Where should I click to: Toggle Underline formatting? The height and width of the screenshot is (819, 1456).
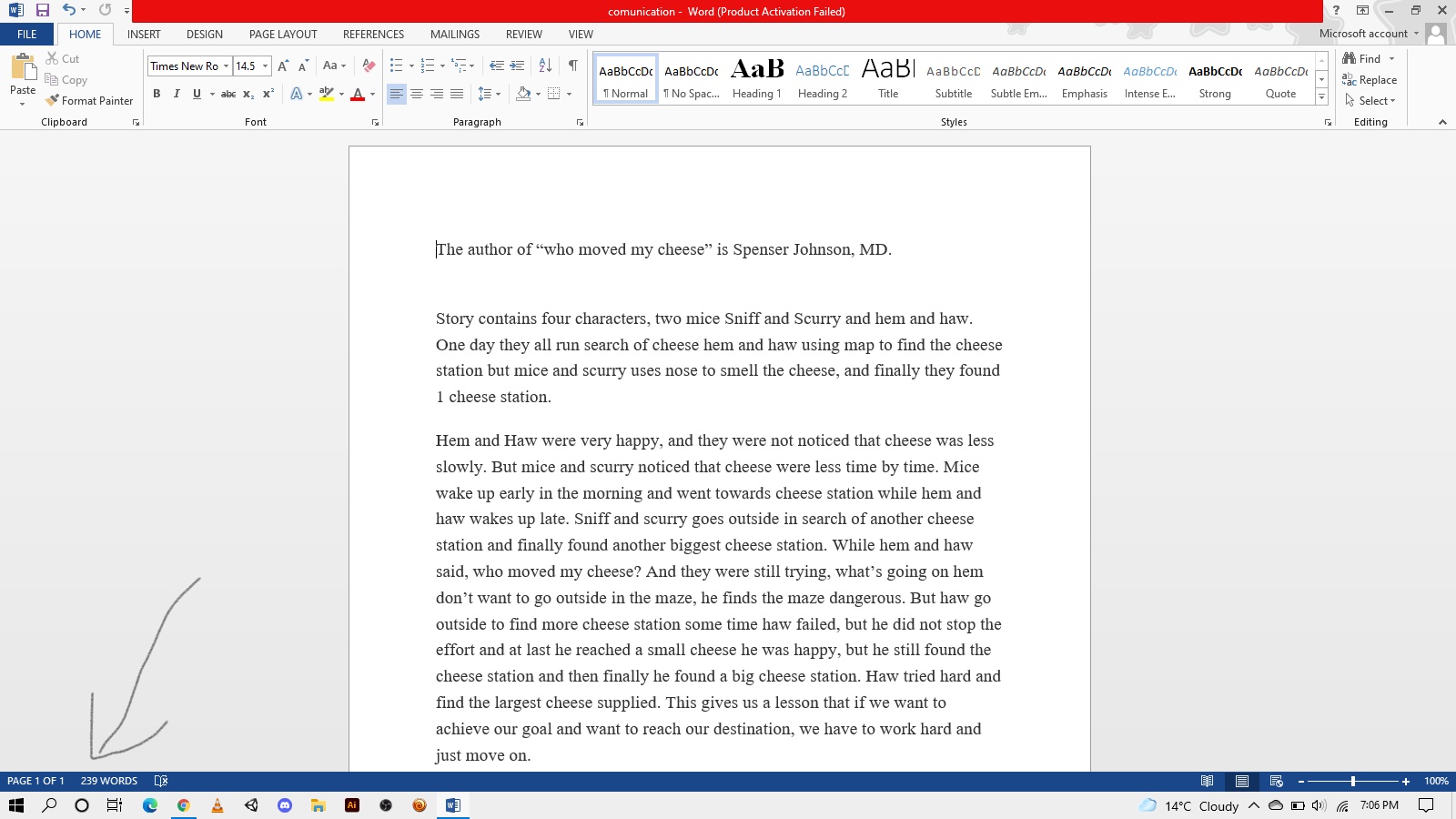point(197,94)
